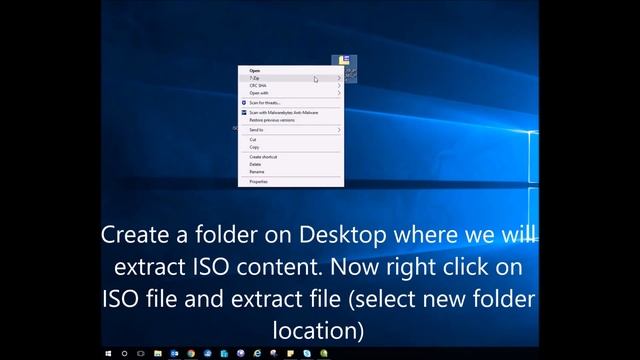Screen dimensions: 640x360
Task: Launch Internet Explorer from the taskbar
Action: tap(257, 353)
